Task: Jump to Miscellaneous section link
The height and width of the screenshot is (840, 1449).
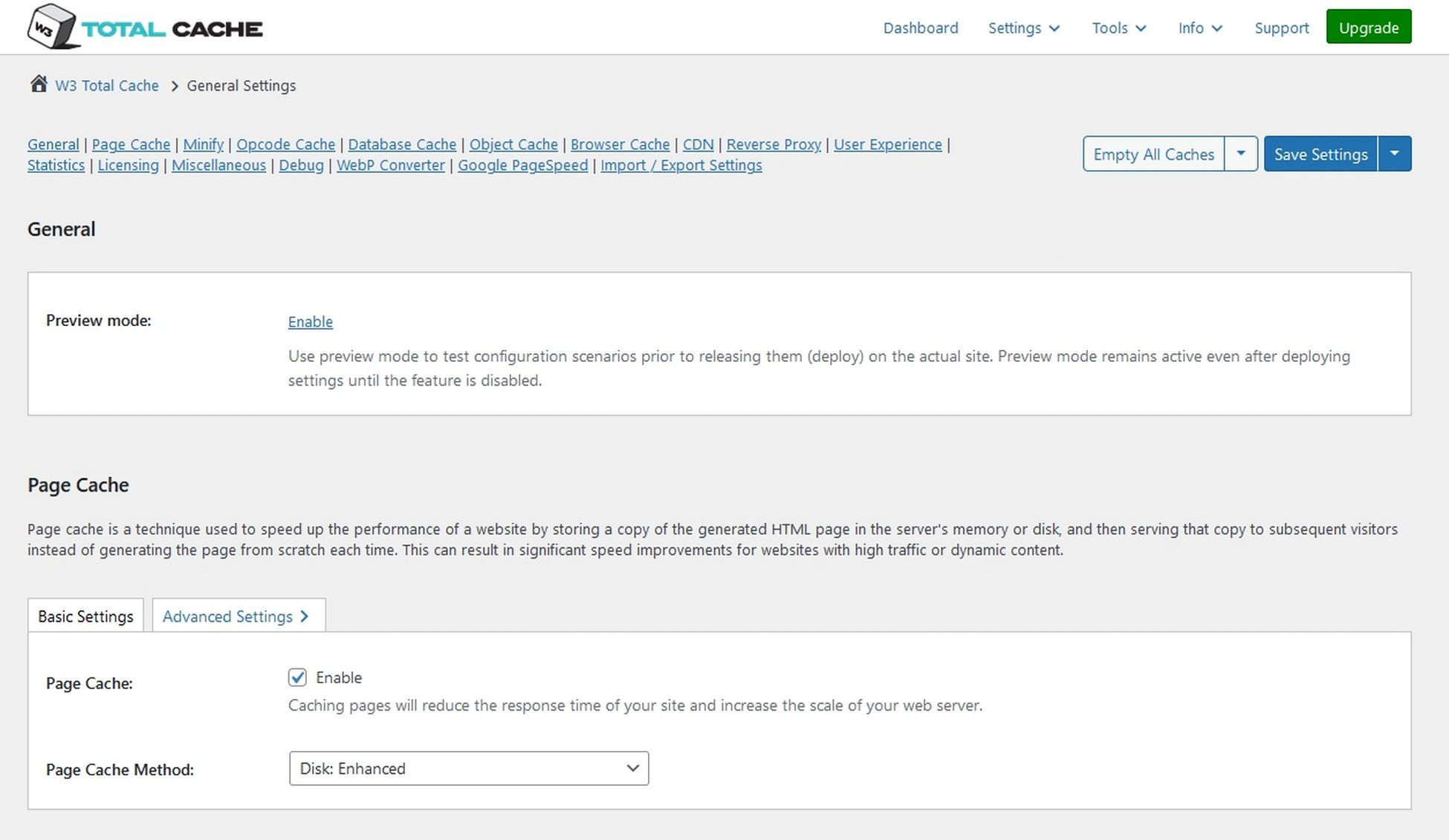Action: pos(218,165)
